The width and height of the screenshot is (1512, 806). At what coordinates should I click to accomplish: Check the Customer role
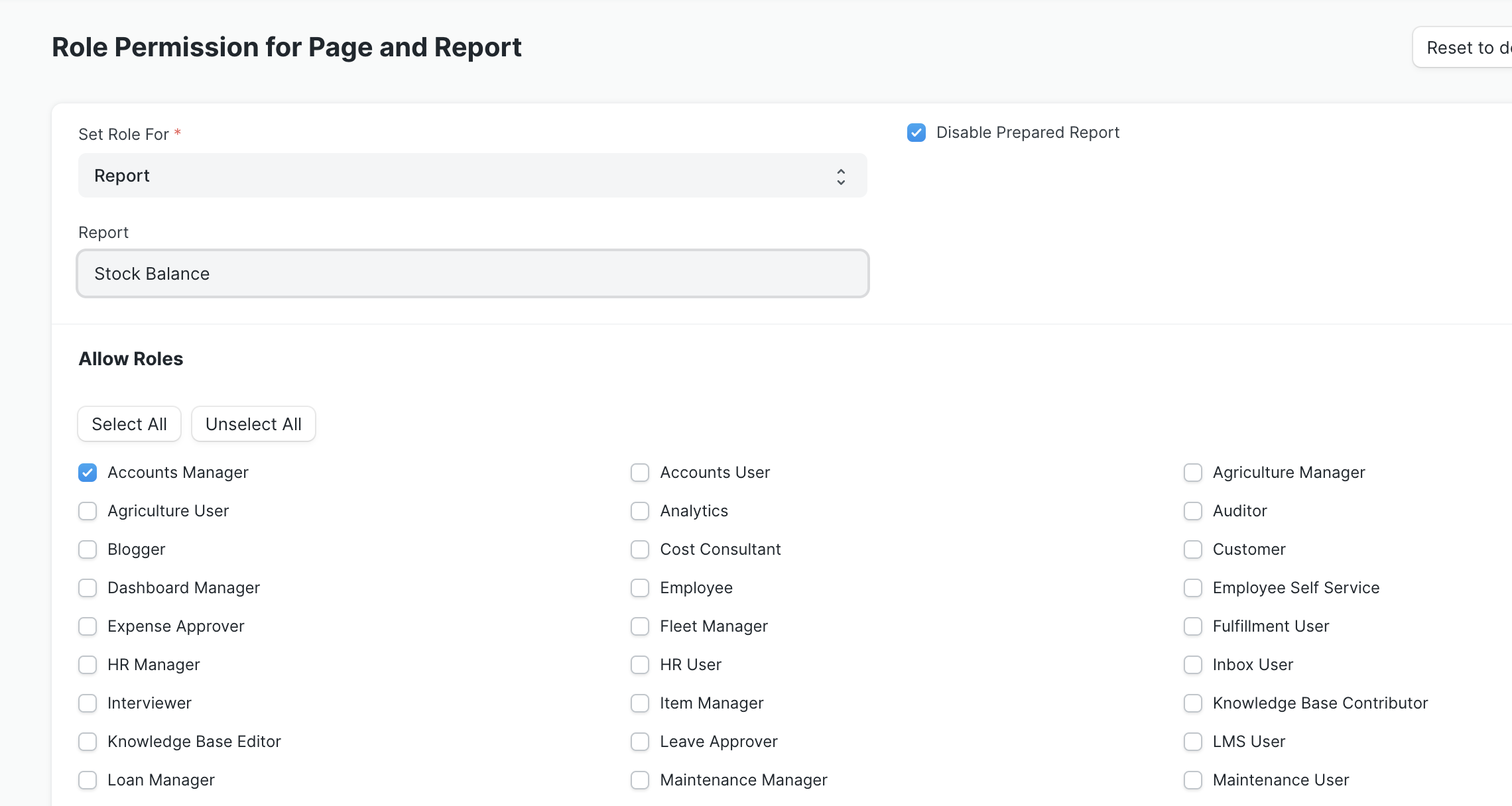point(1193,549)
